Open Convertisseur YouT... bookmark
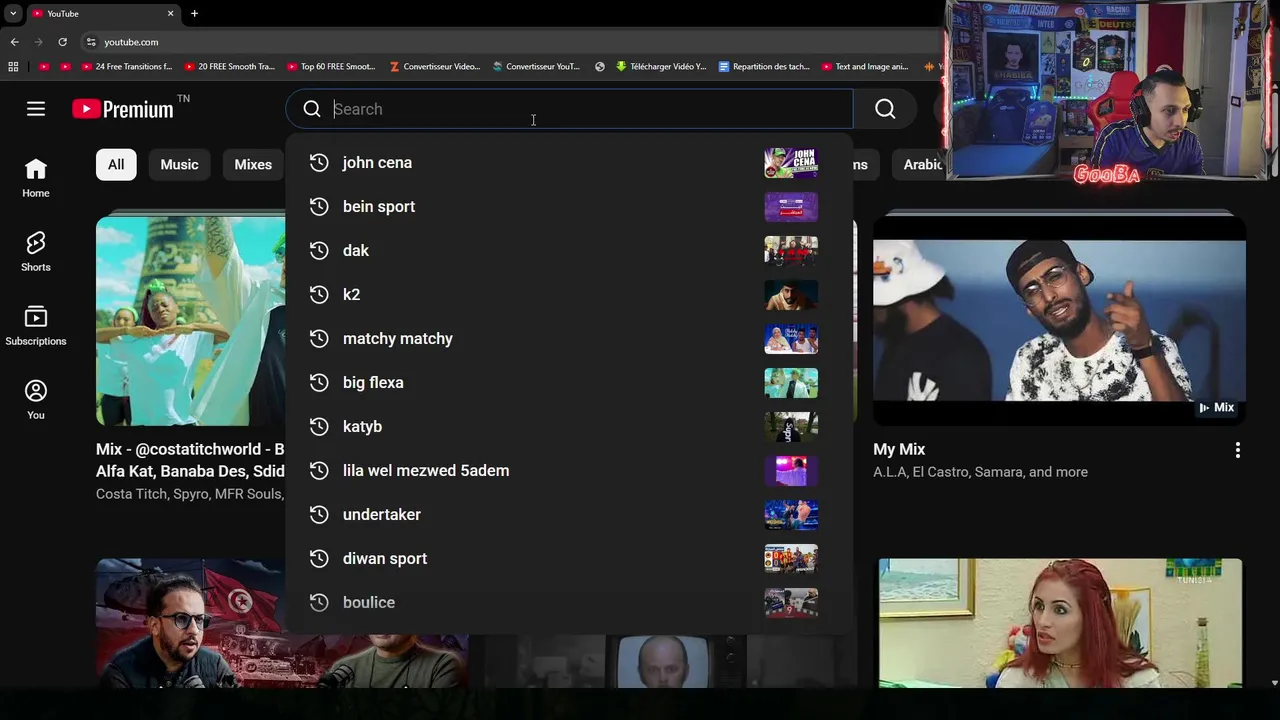The image size is (1280, 720). (537, 67)
